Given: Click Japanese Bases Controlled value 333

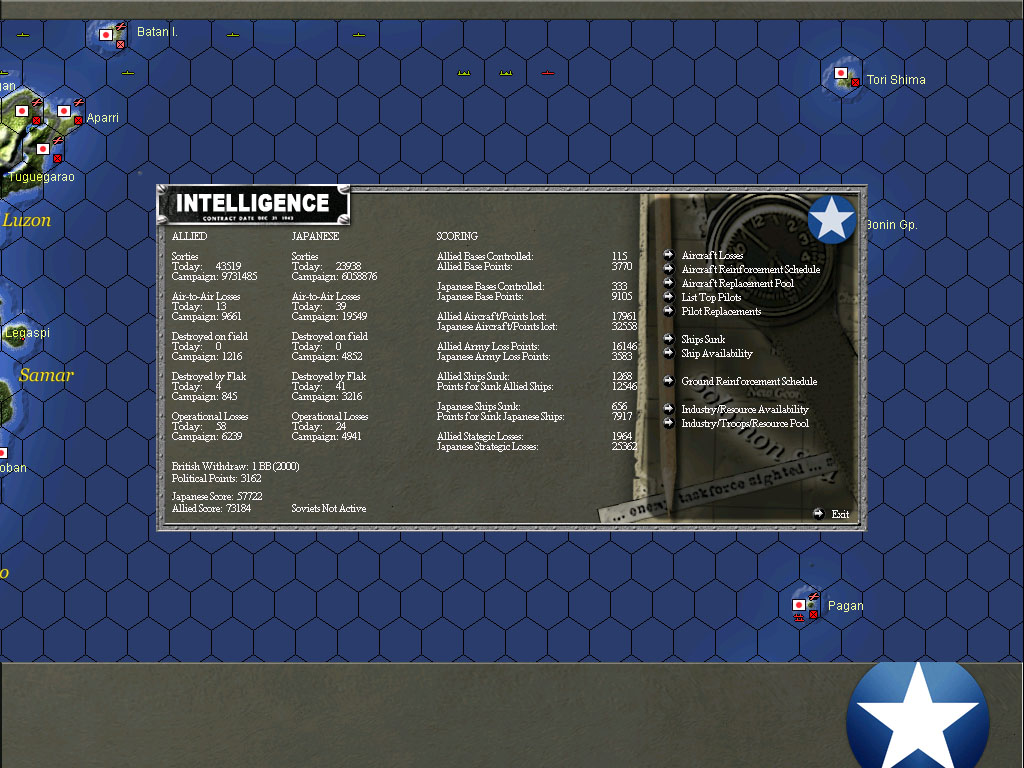Looking at the screenshot, I should [619, 286].
